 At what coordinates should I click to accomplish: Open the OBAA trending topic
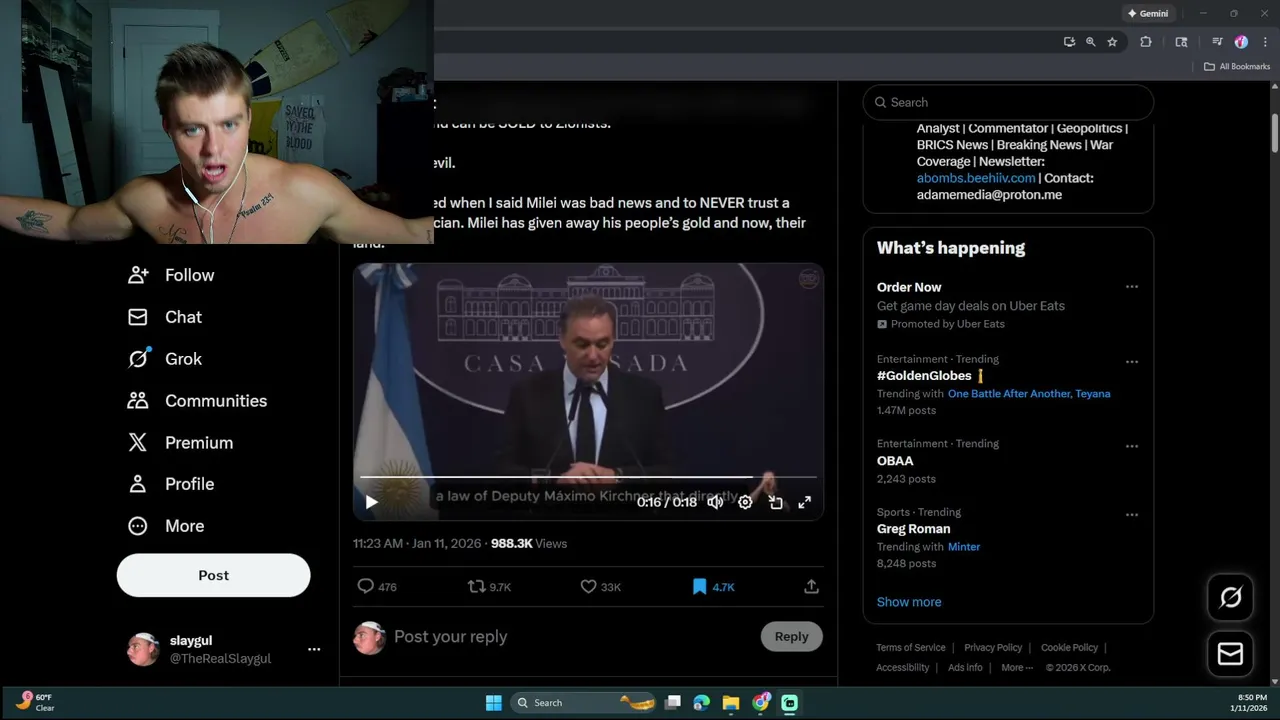895,461
